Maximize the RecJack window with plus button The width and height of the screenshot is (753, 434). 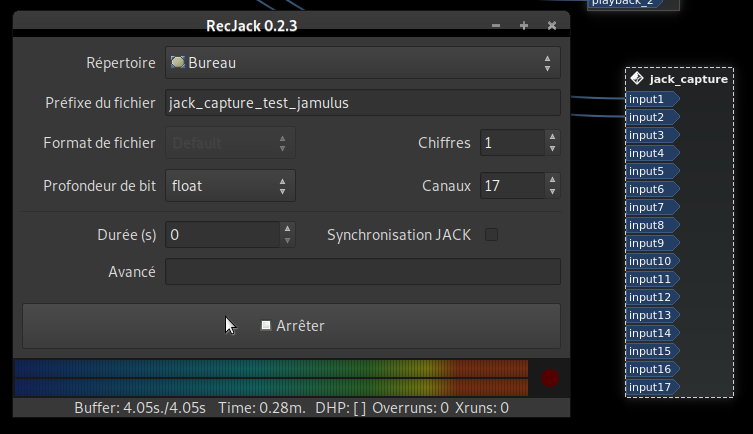click(x=524, y=25)
